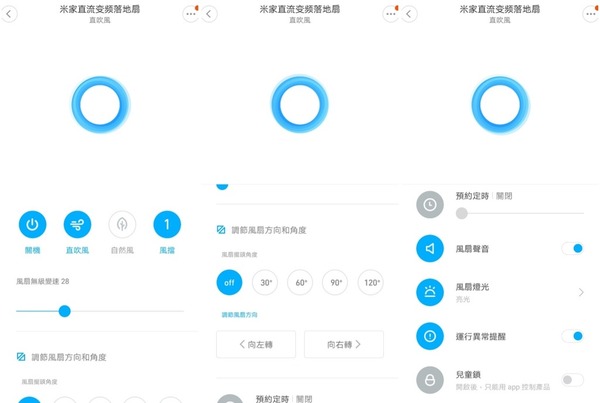Tap 調節風扇方向和角度 header icon on middle screen
Screen dimensions: 600x403
[221, 230]
